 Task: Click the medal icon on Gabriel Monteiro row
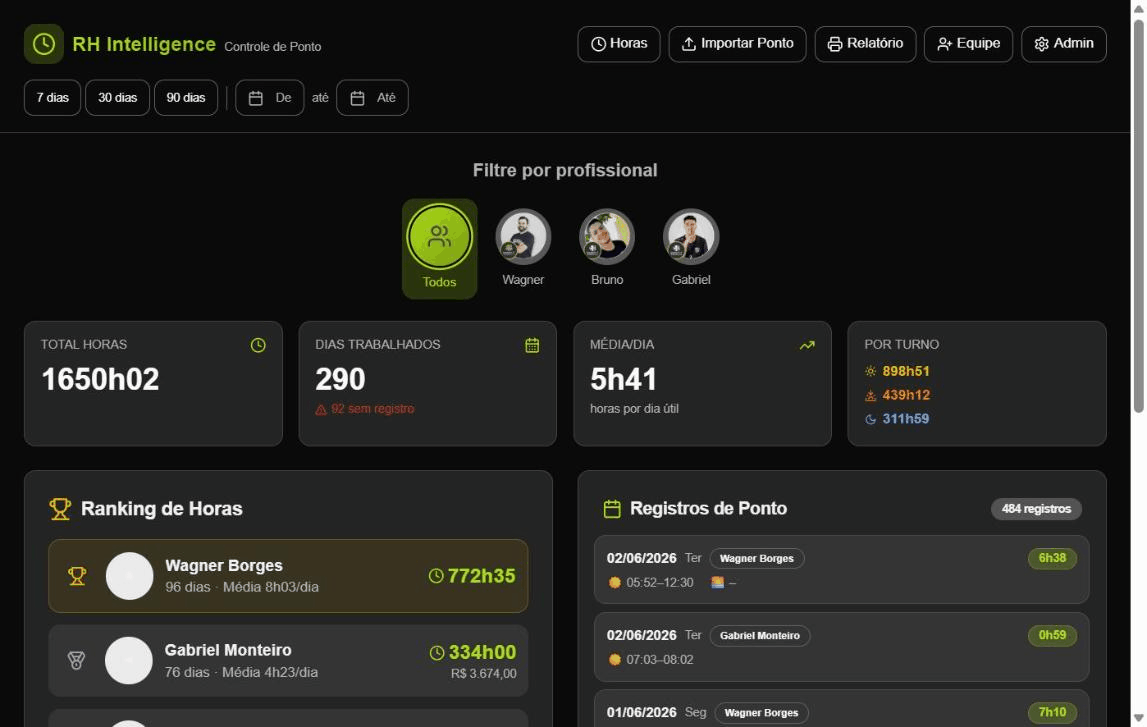coord(76,660)
